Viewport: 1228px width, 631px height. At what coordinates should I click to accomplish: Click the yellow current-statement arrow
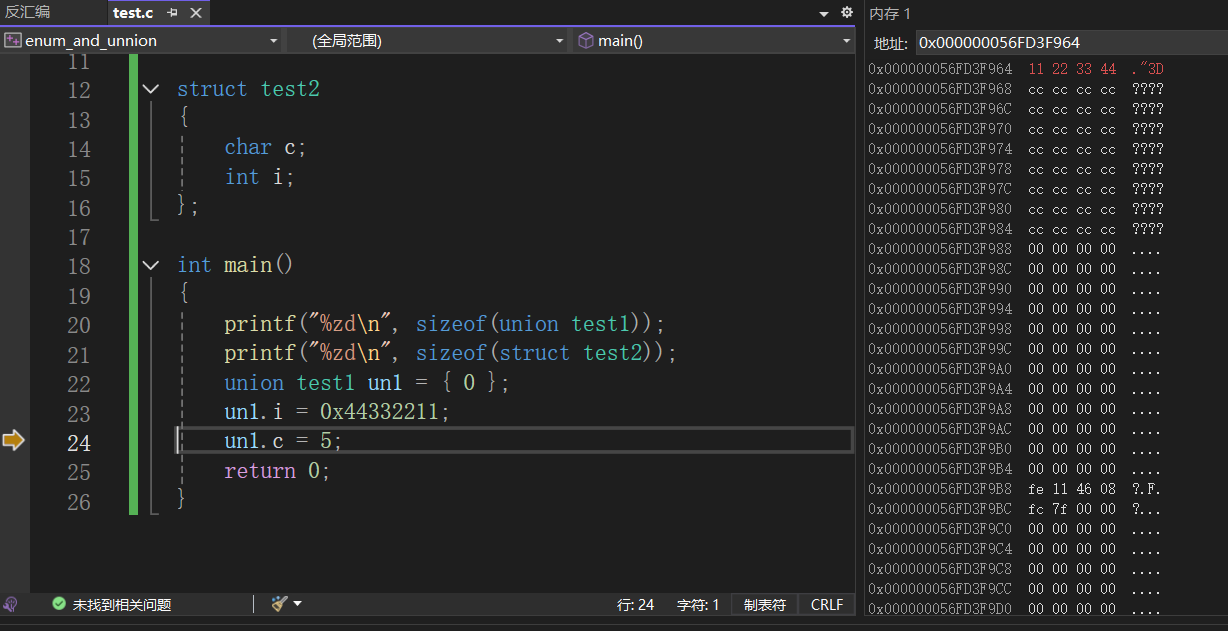click(x=13, y=440)
